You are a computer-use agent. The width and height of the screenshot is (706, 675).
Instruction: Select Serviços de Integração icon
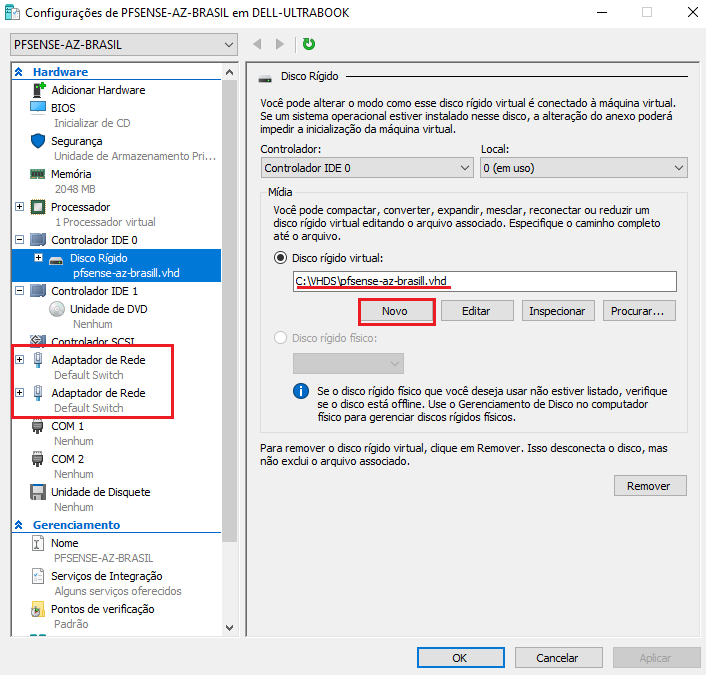coord(38,576)
